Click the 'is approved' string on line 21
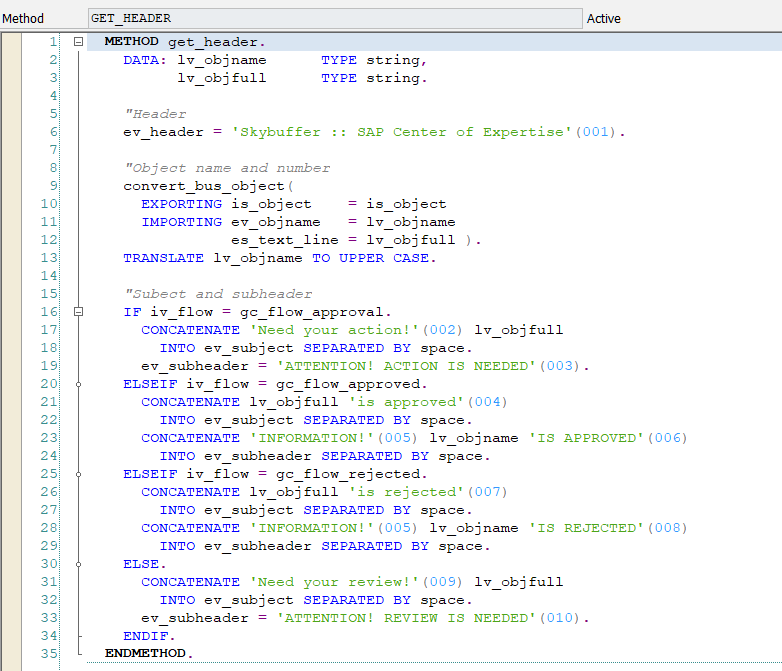Image resolution: width=782 pixels, height=671 pixels. [x=406, y=402]
